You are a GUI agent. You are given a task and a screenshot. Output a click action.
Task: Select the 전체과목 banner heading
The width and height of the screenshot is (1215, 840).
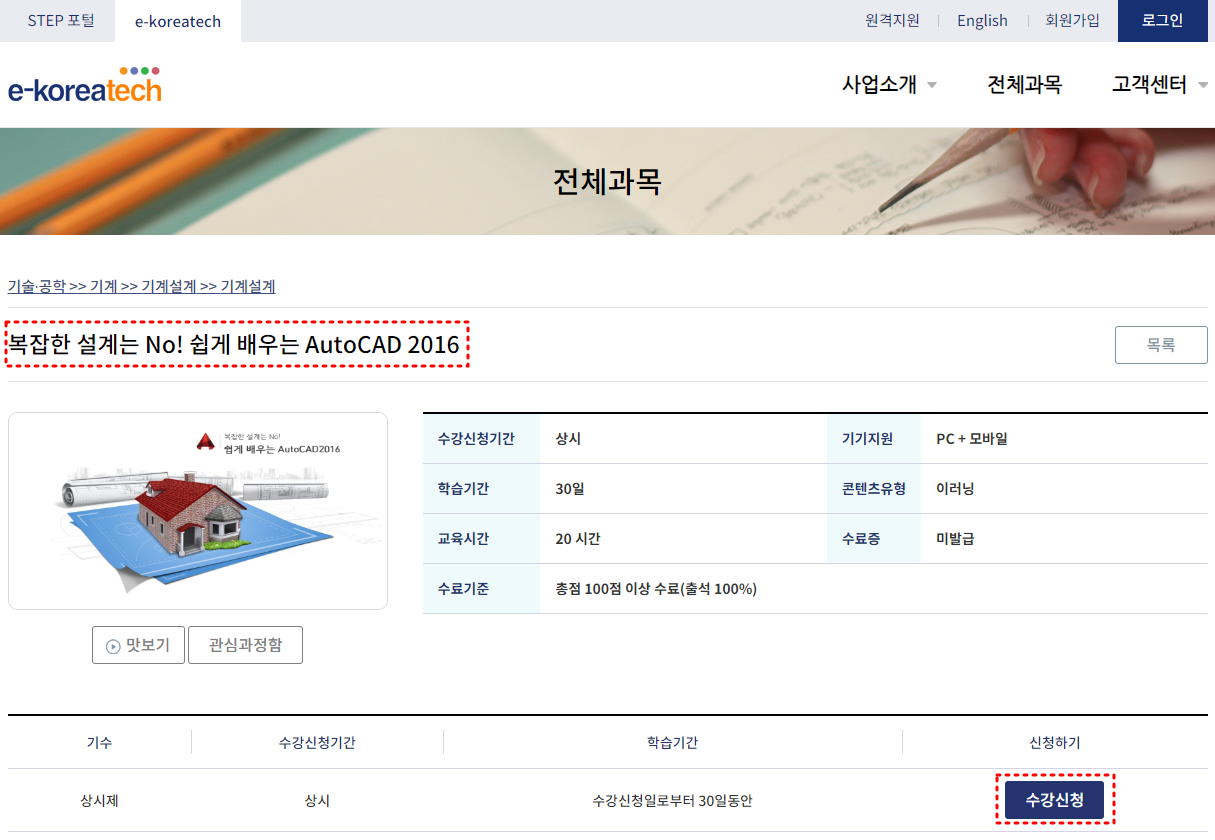click(607, 181)
